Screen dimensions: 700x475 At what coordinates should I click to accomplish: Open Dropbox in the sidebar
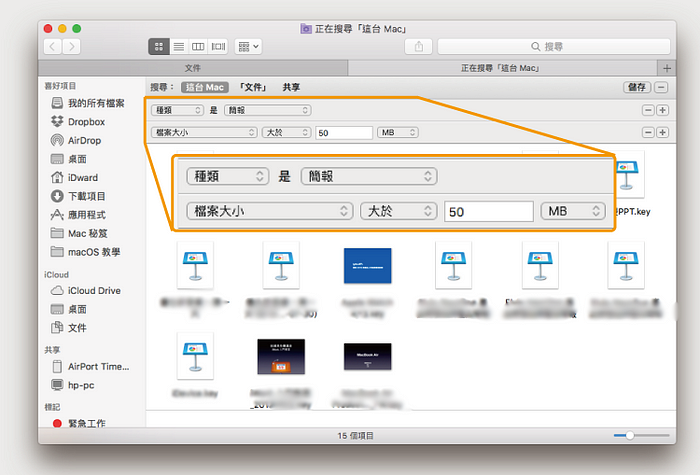pos(78,122)
